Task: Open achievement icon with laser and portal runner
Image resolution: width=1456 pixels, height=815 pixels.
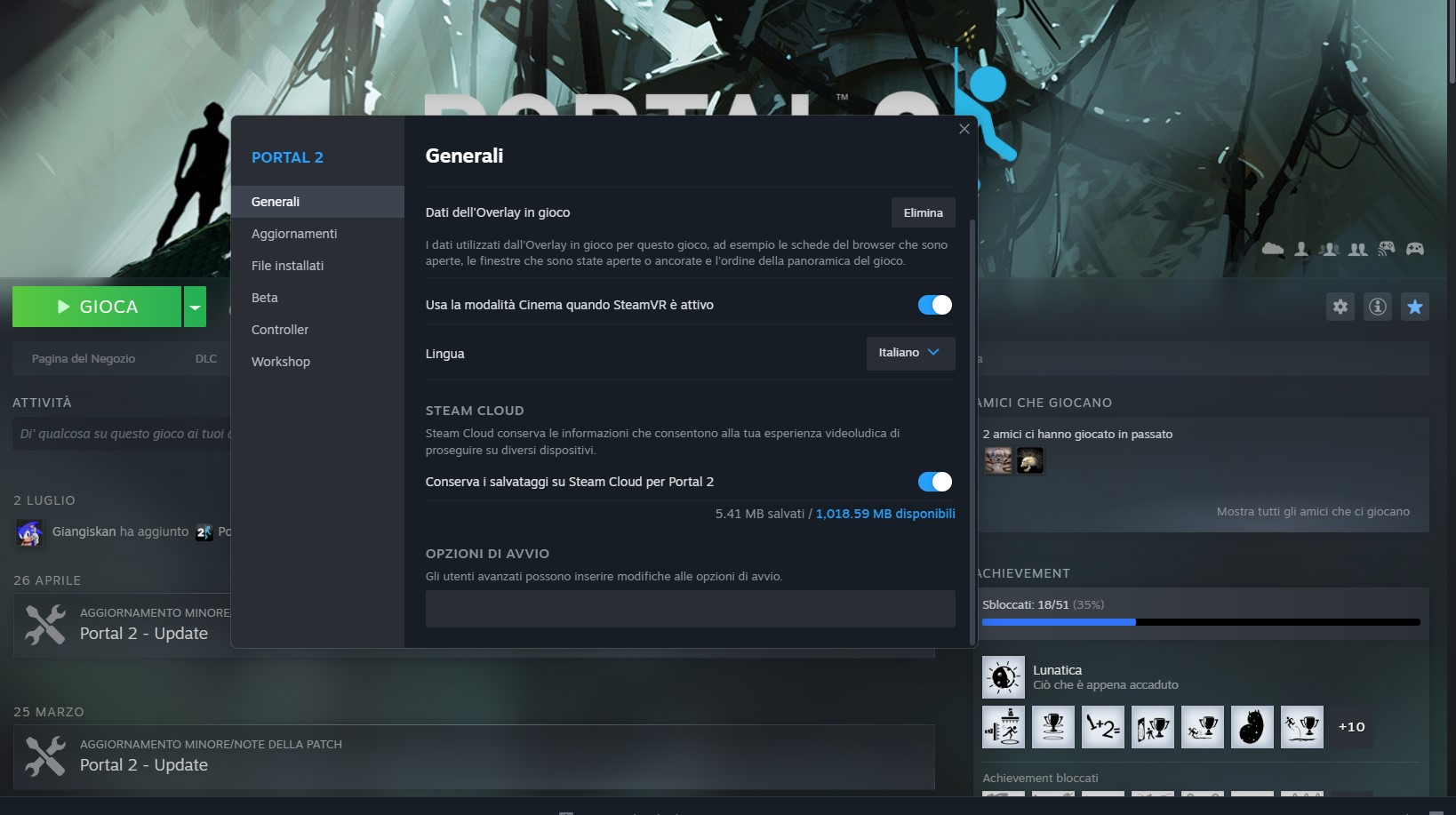Action: 1004,727
